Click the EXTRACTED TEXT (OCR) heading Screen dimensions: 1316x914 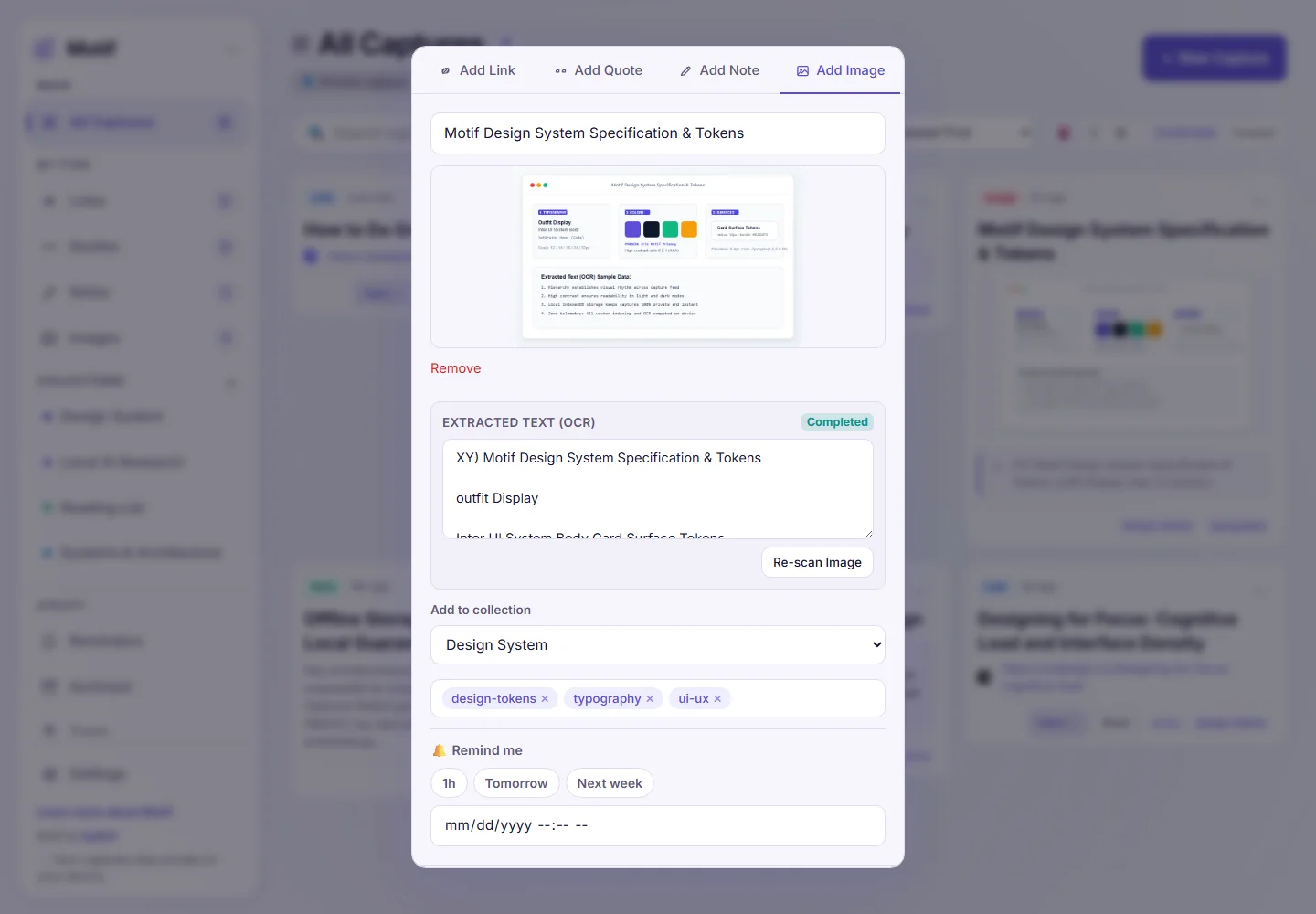point(518,422)
